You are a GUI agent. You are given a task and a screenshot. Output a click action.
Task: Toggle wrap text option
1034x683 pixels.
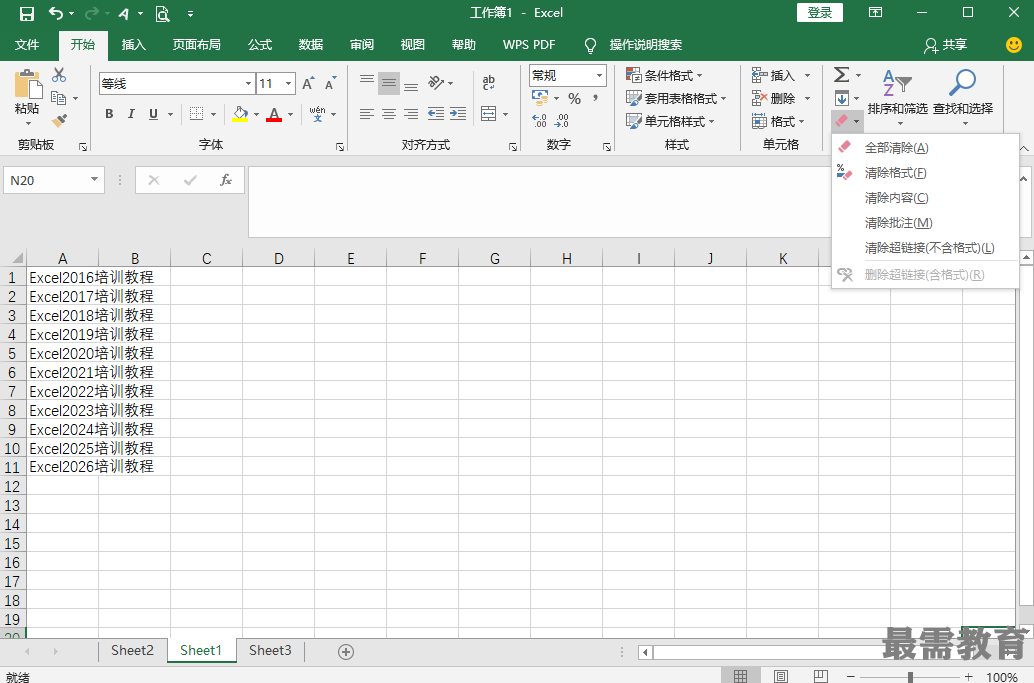(x=489, y=82)
